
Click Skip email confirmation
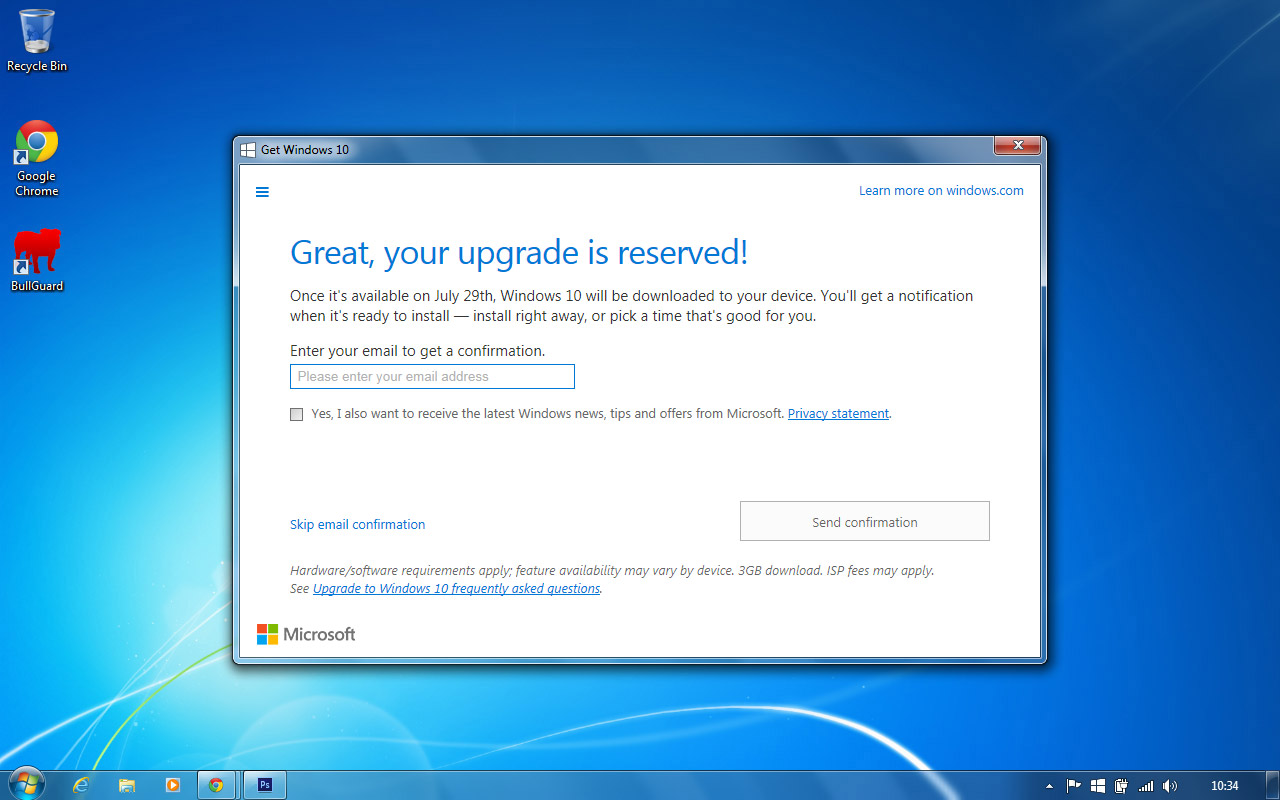coord(357,524)
